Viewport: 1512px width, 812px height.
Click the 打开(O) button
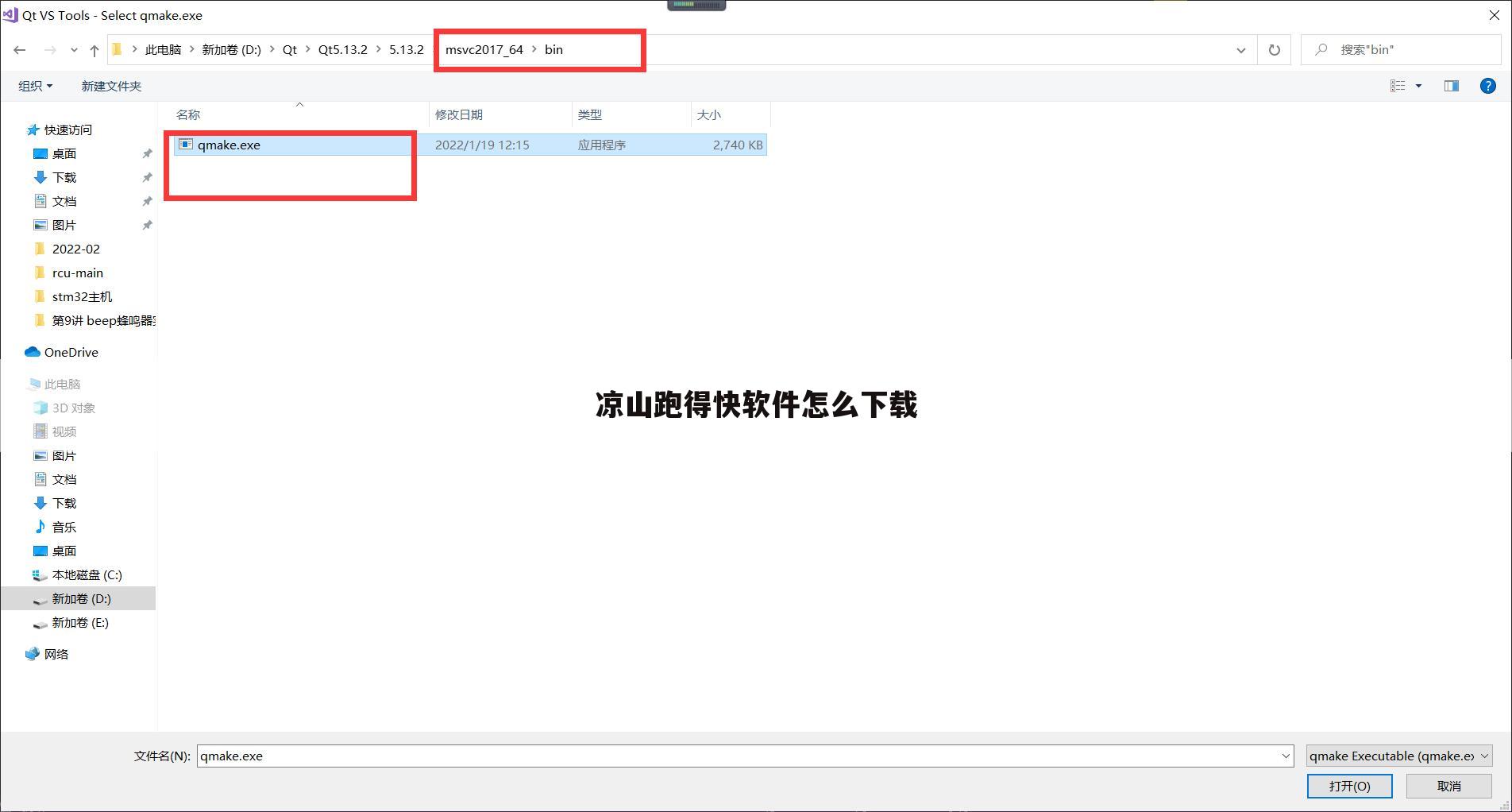pos(1349,786)
